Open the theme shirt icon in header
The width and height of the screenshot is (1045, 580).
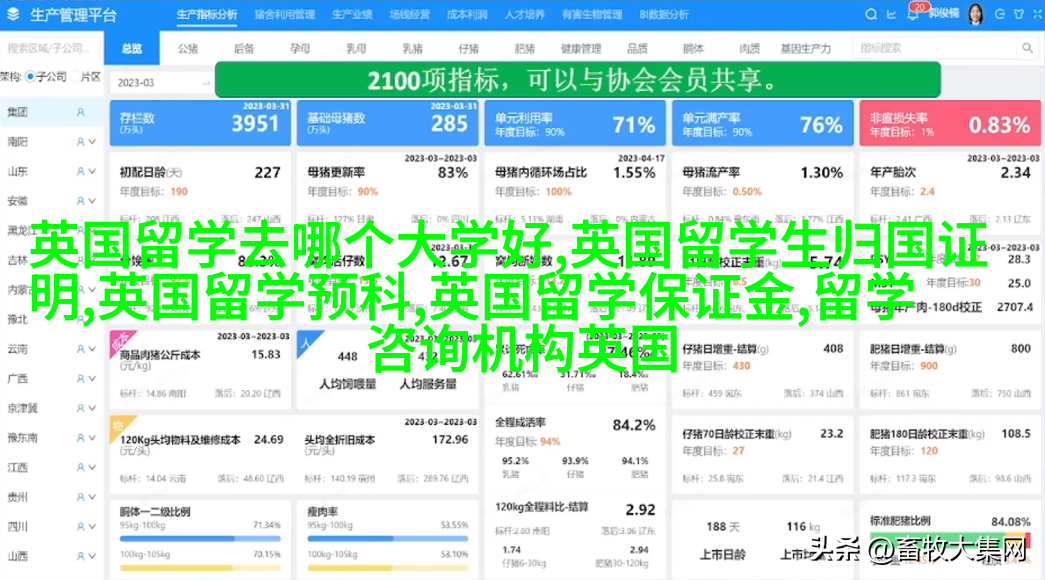[x=1019, y=14]
